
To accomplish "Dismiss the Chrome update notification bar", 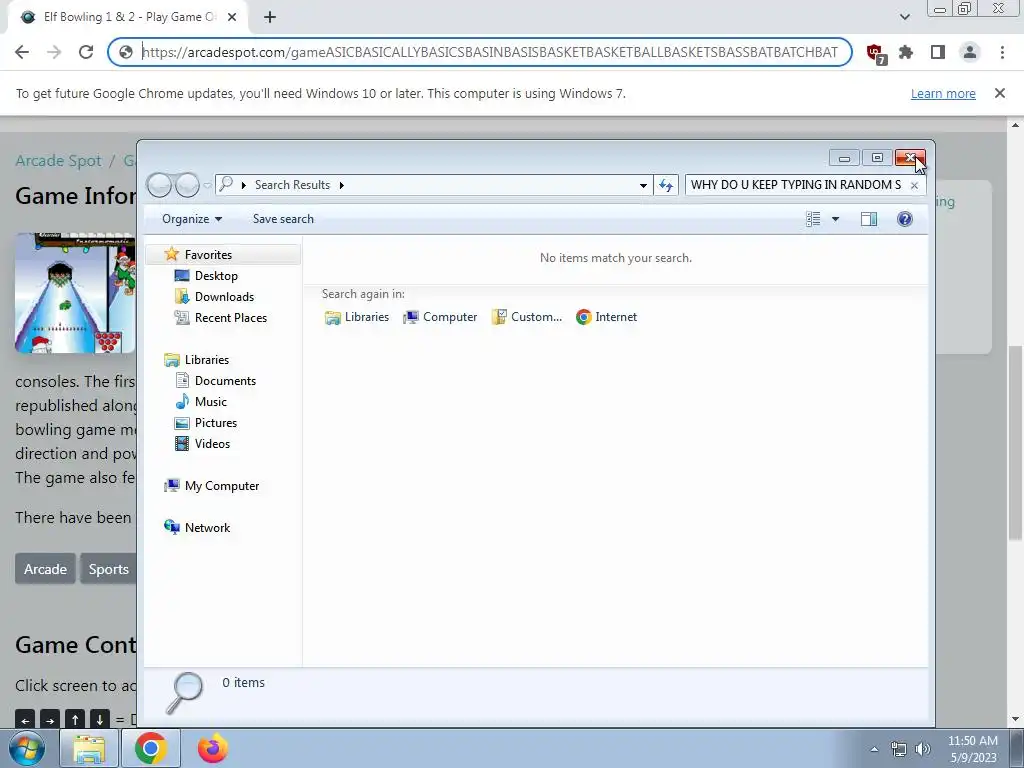I will coord(999,93).
